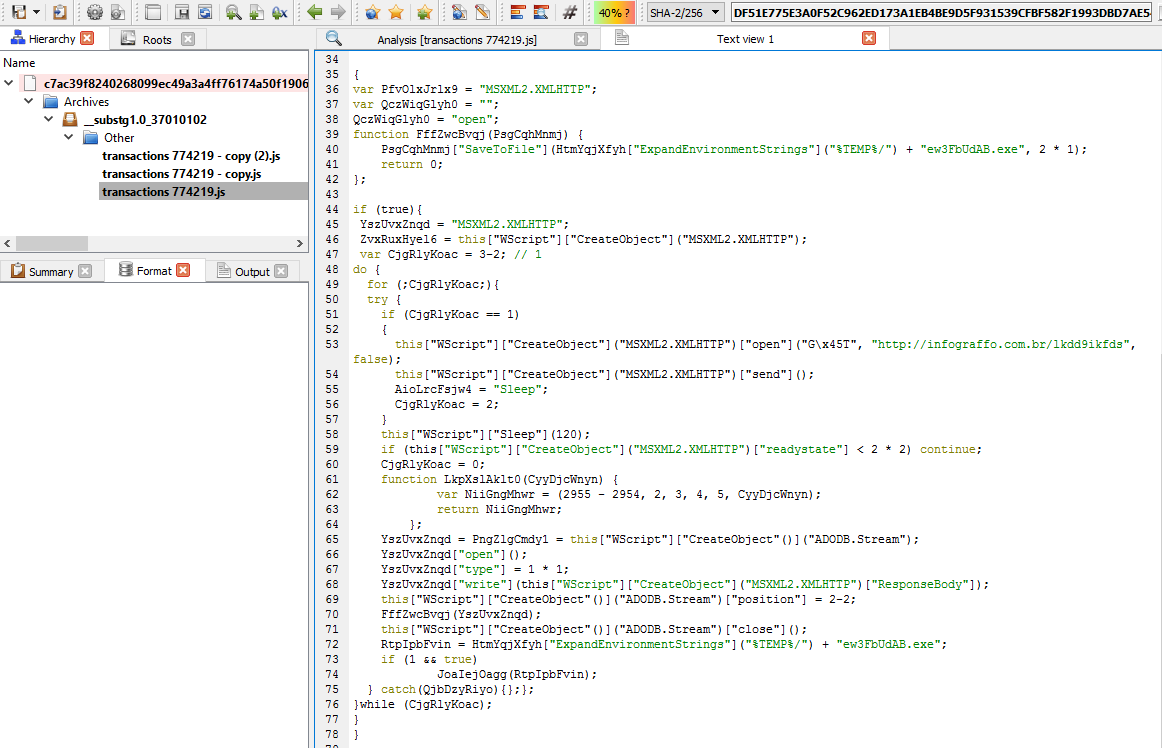Image resolution: width=1162 pixels, height=748 pixels.
Task: Open the SHA-2/256 hash algorithm dropdown
Action: coord(684,13)
